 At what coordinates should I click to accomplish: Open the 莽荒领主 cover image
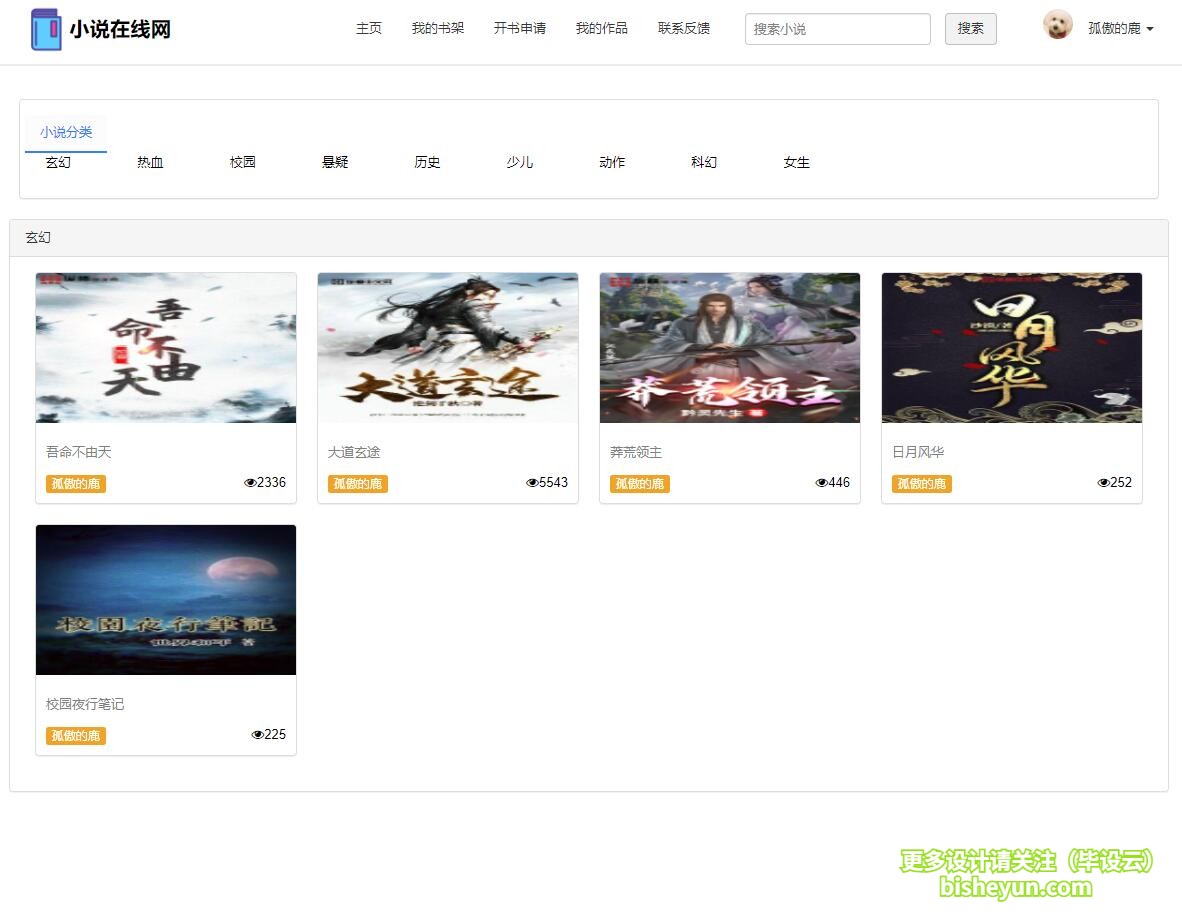tap(730, 348)
